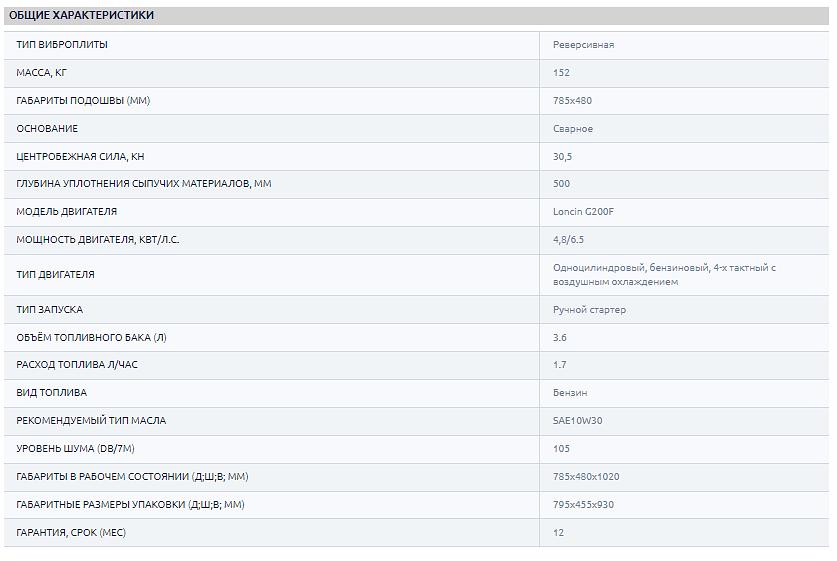This screenshot has width=837, height=561.
Task: Click the SAE10W30 oil type value
Action: [577, 421]
